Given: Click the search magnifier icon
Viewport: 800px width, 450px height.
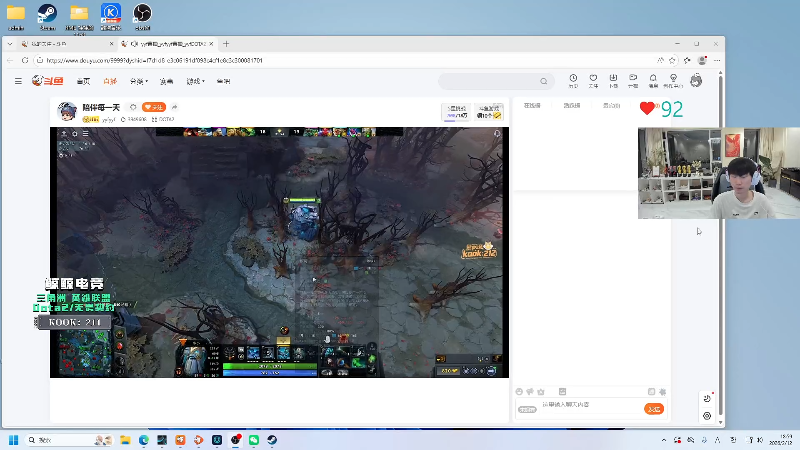Looking at the screenshot, I should click(x=543, y=81).
